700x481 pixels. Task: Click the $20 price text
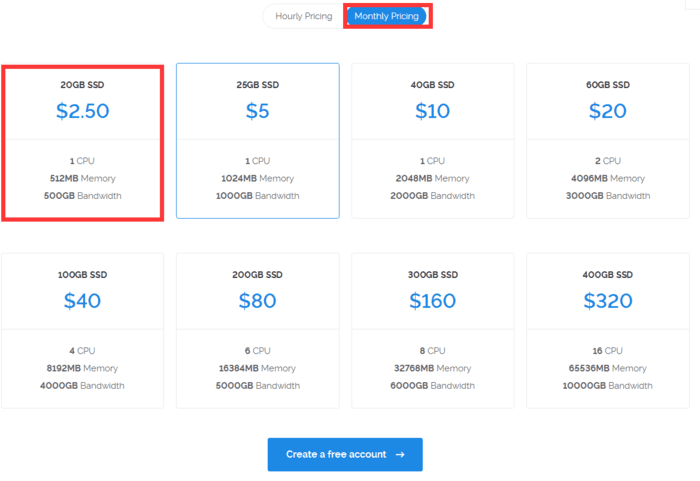tap(608, 111)
